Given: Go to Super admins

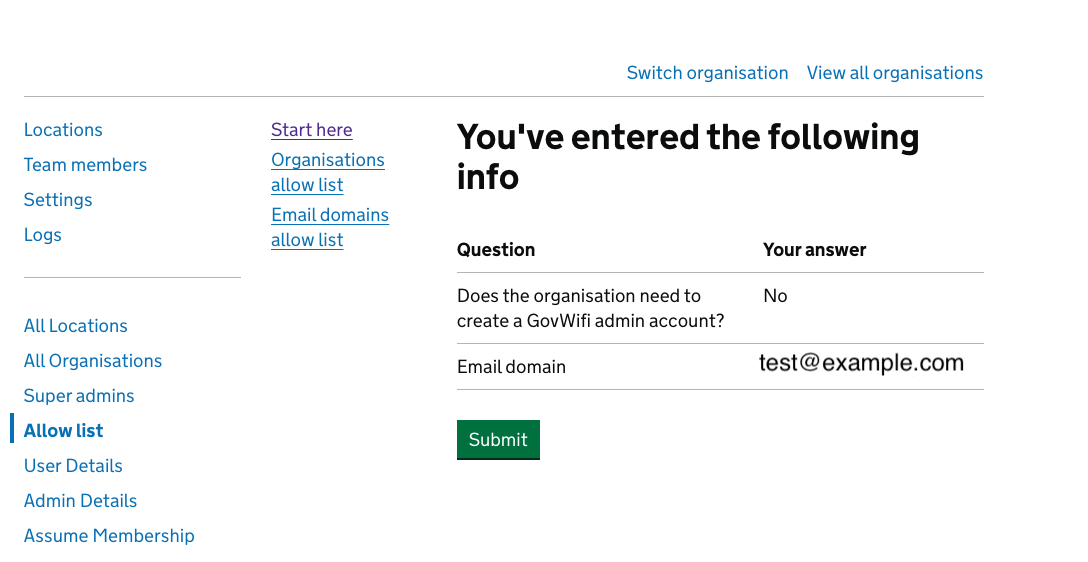Looking at the screenshot, I should click(x=79, y=396).
